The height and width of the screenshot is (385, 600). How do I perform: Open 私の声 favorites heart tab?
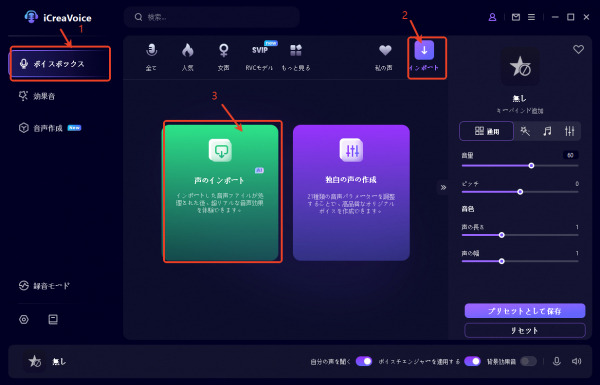tap(384, 57)
